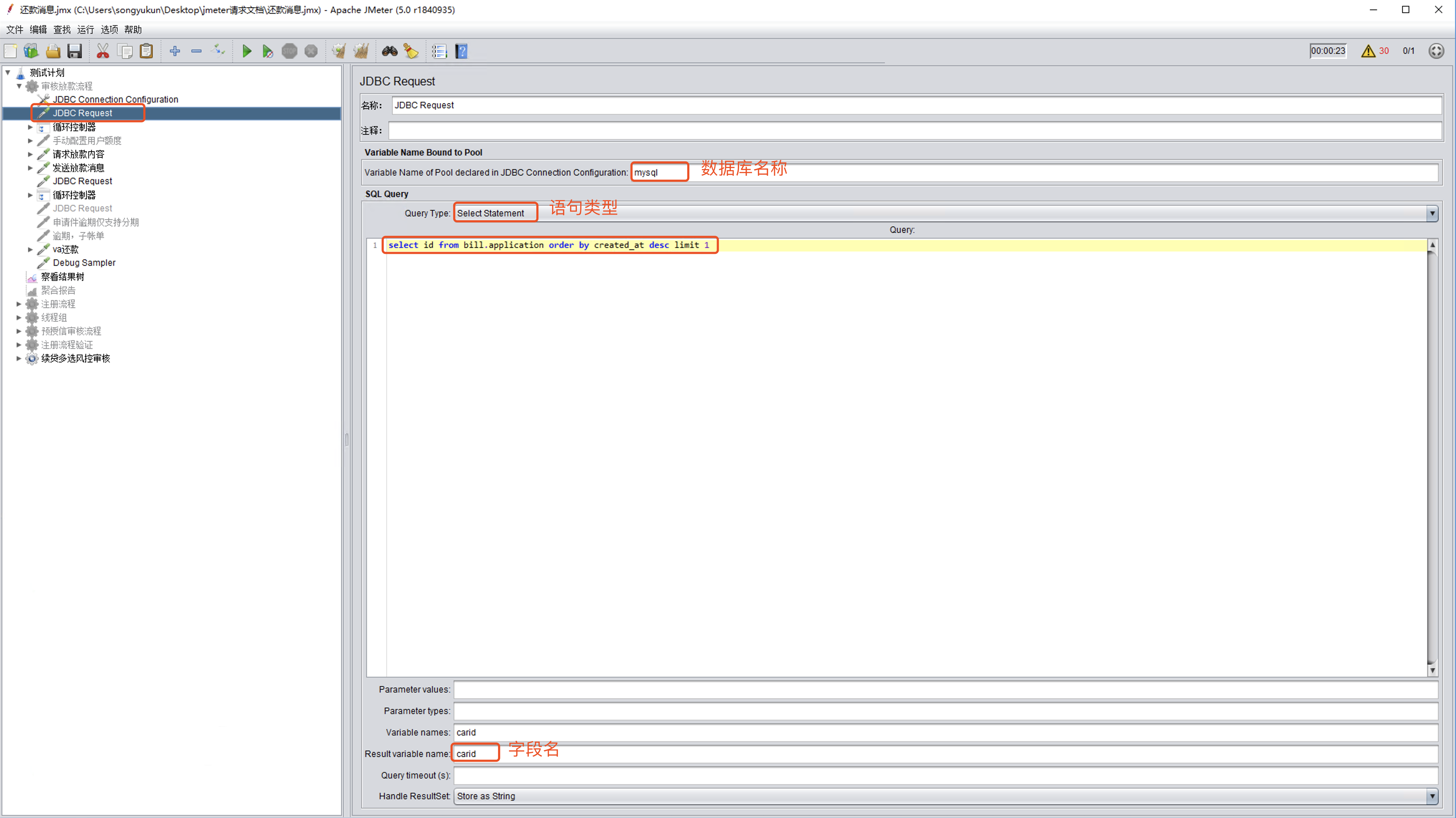The image size is (1456, 818).
Task: Click the Variable names field
Action: [945, 732]
